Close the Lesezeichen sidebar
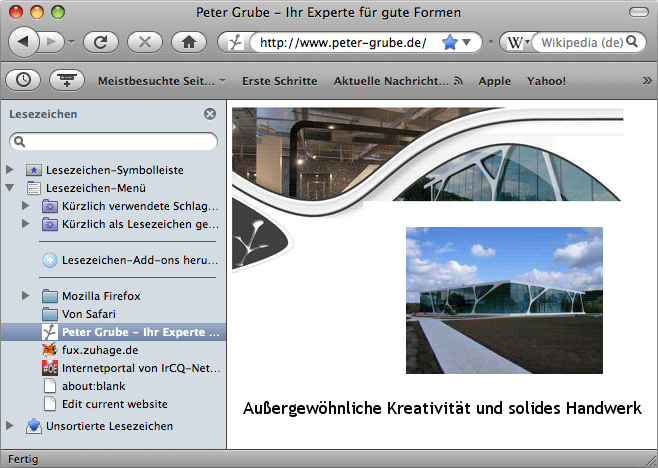This screenshot has width=658, height=468. point(210,114)
